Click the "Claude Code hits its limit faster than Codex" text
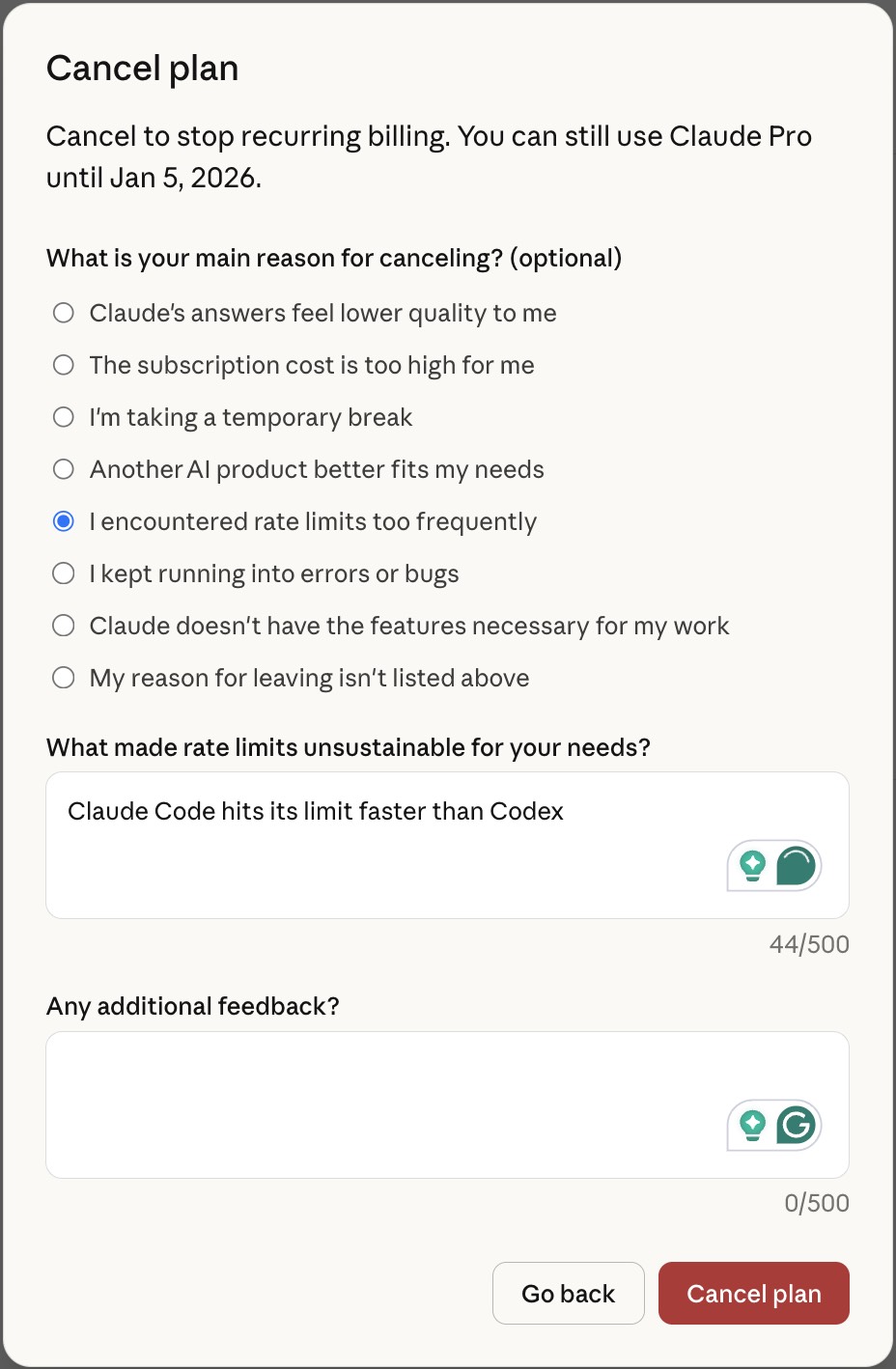 point(316,811)
